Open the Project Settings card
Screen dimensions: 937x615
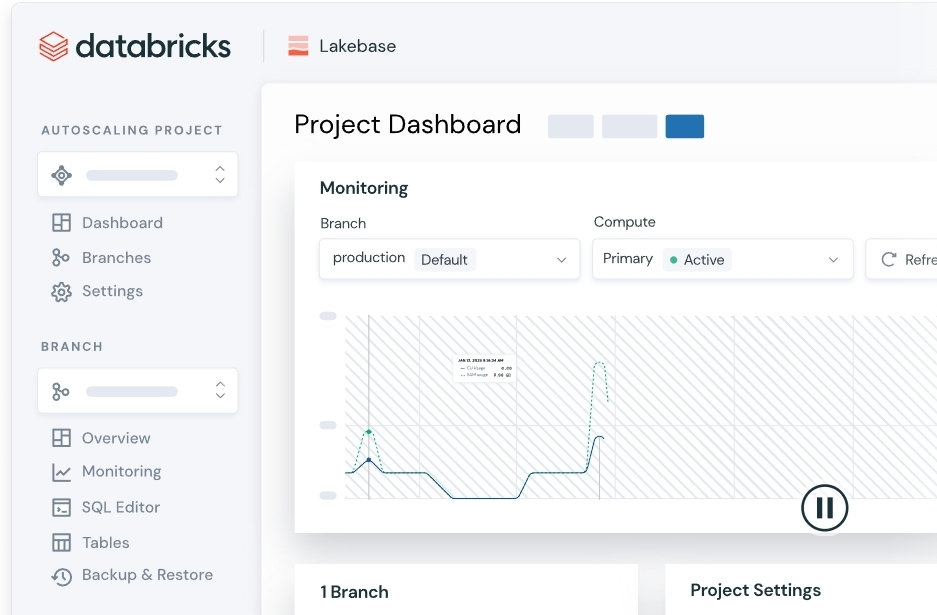755,590
